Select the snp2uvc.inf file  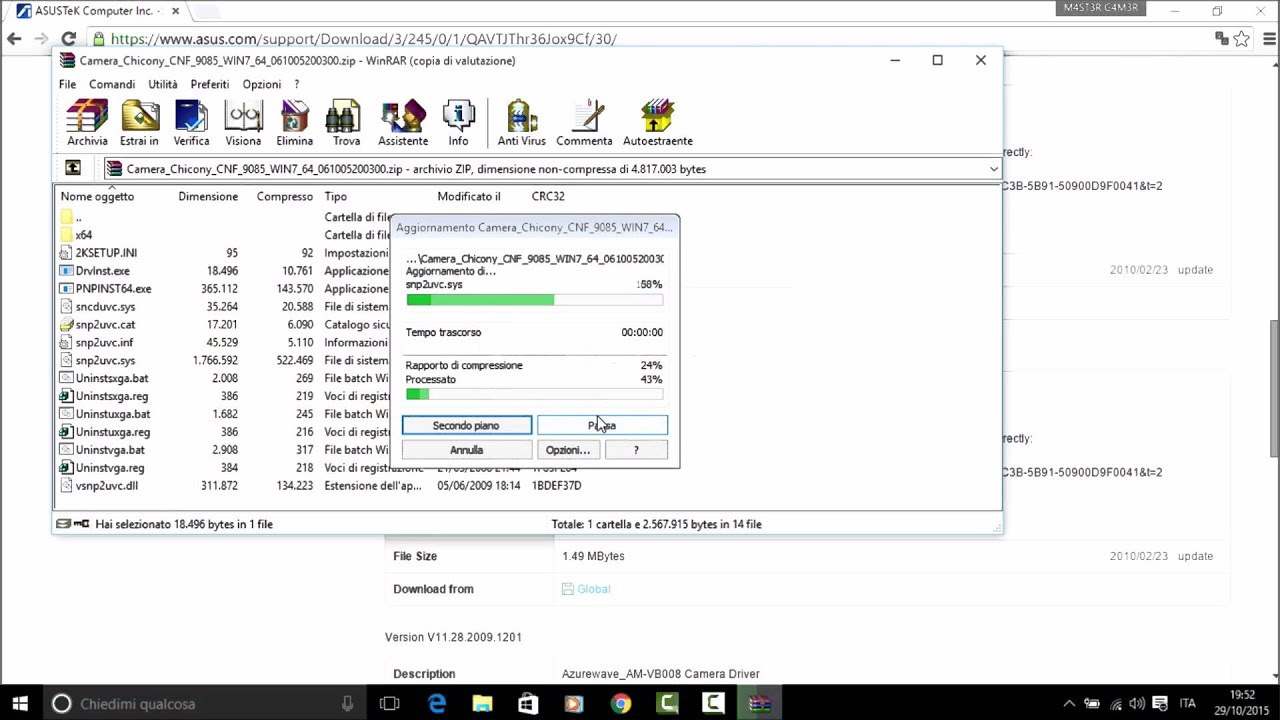pos(104,343)
